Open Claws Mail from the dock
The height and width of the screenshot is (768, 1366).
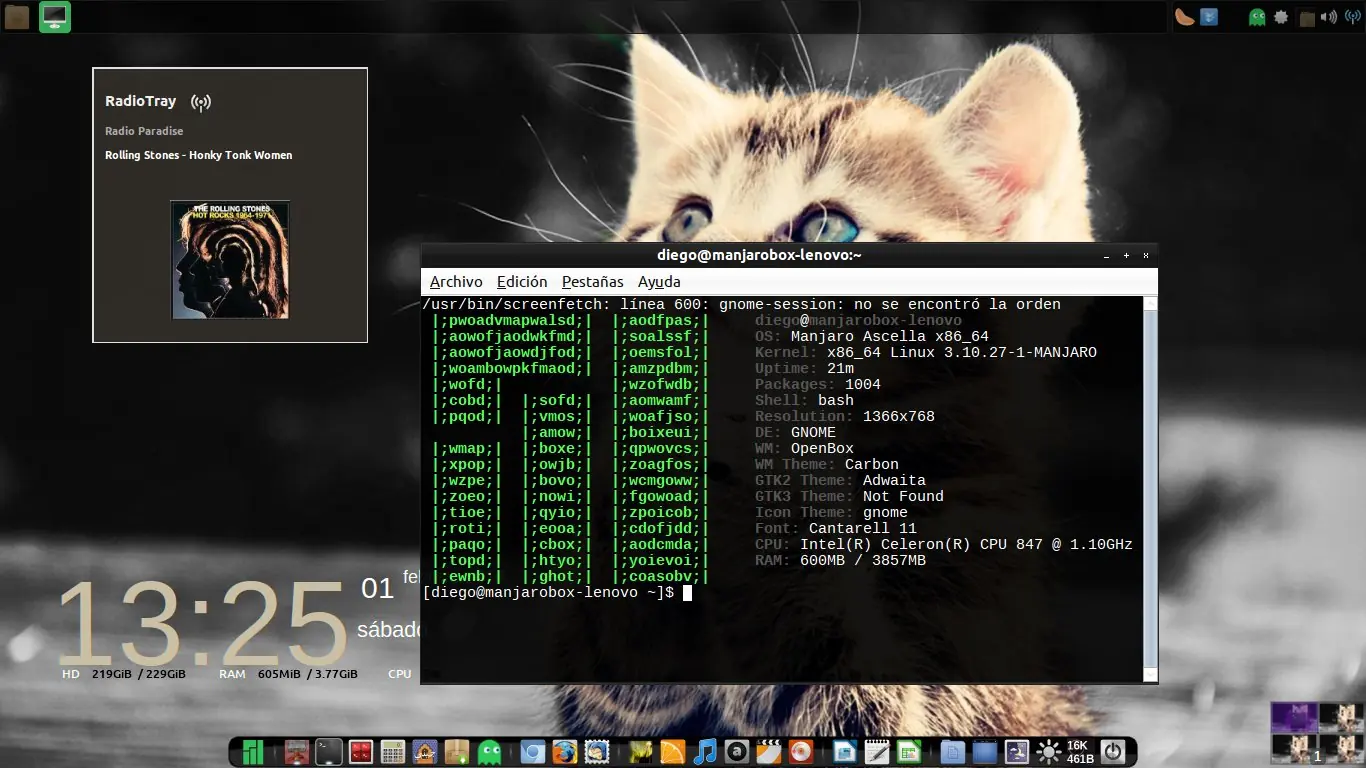(x=596, y=750)
